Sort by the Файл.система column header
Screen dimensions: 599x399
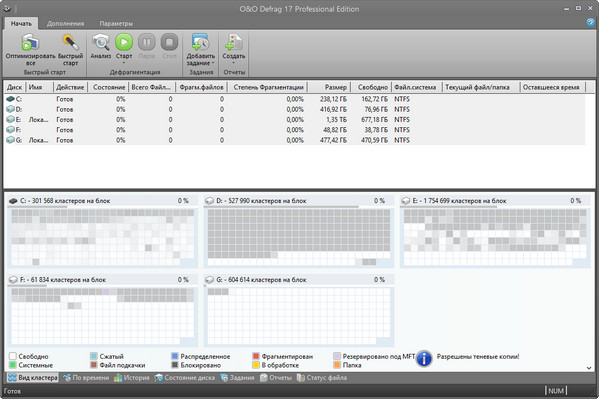click(416, 87)
